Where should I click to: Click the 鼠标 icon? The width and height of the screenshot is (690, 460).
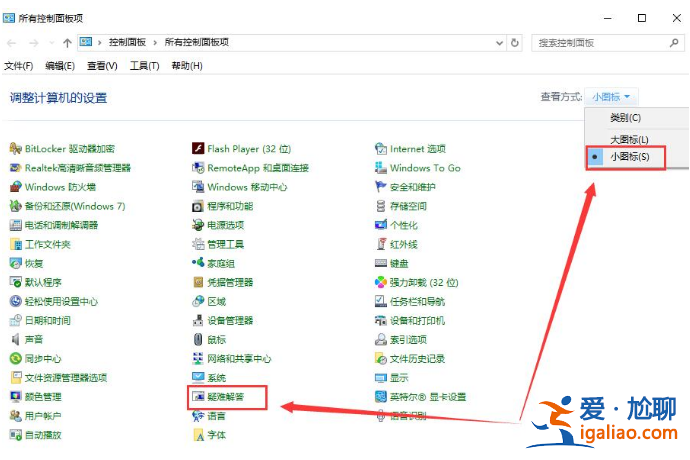click(198, 339)
